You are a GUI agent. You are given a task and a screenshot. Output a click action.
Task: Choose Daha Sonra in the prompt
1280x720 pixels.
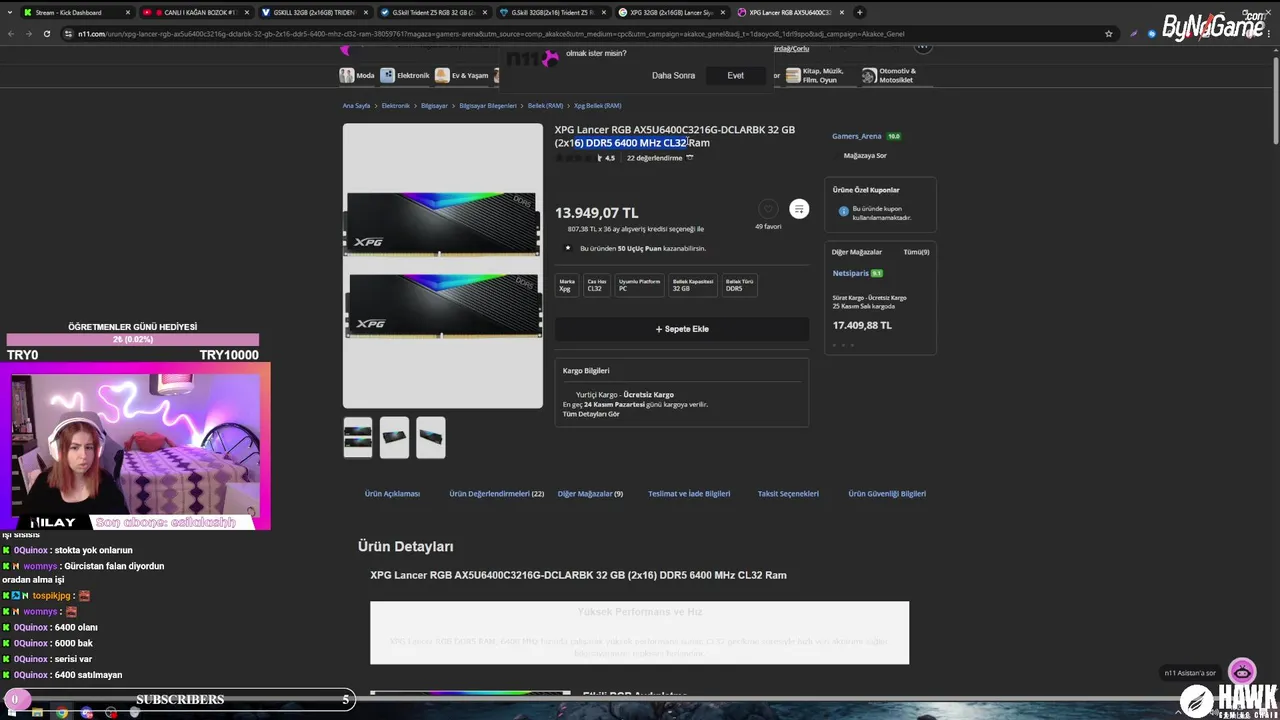click(673, 75)
